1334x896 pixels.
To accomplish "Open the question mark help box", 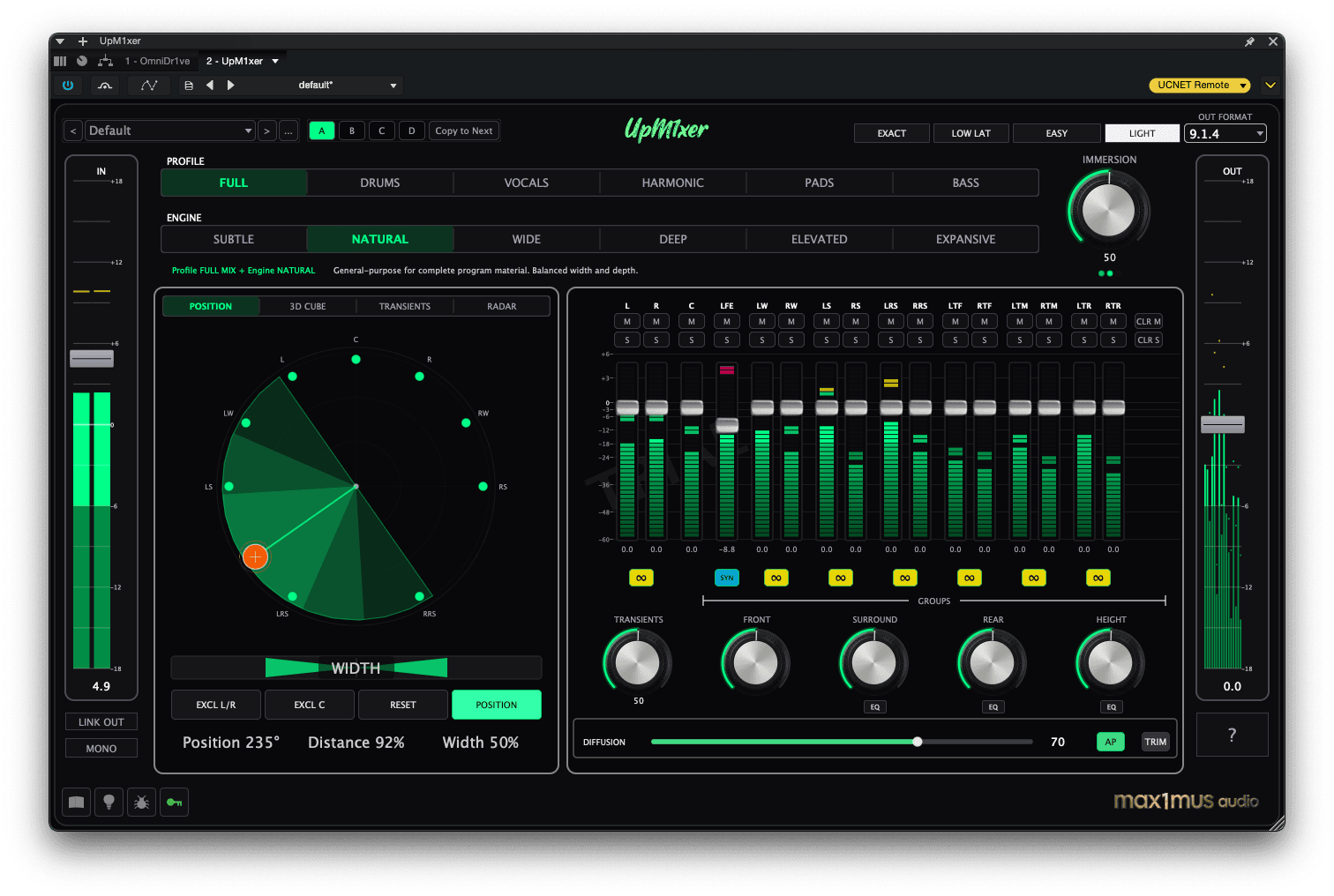I will click(1233, 735).
